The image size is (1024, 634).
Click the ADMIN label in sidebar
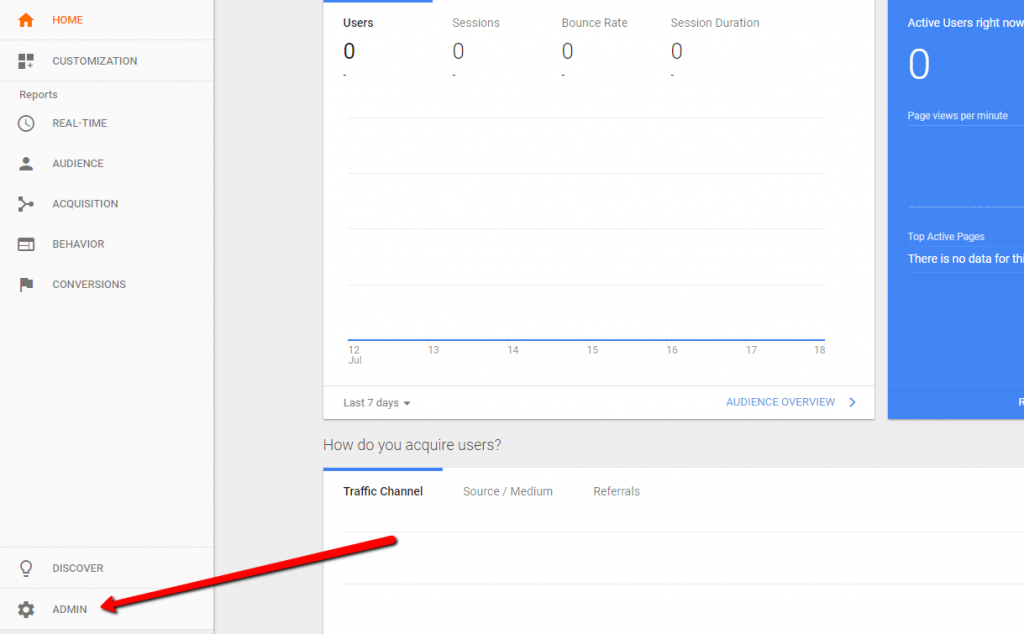point(70,609)
